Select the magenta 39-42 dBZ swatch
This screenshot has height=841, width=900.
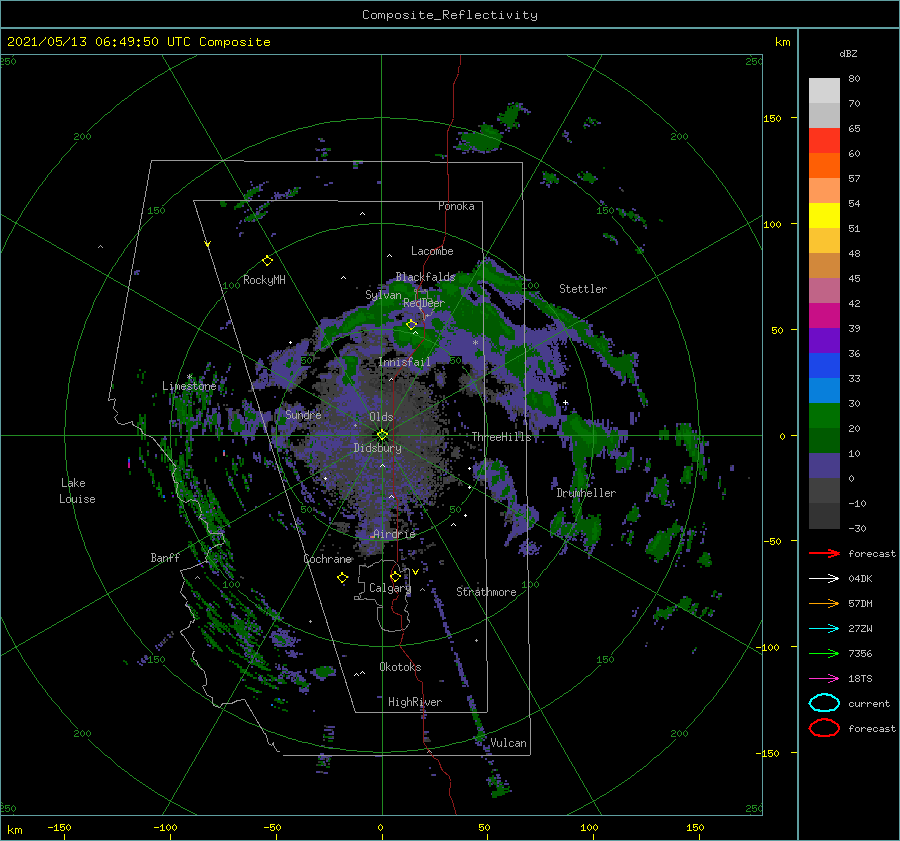(824, 316)
